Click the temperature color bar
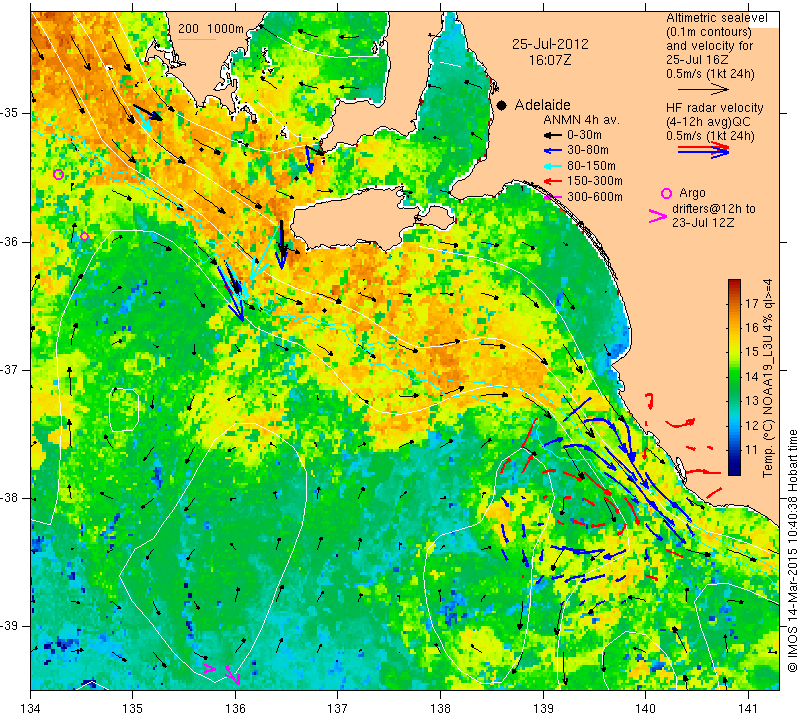Image resolution: width=800 pixels, height=720 pixels. (734, 378)
